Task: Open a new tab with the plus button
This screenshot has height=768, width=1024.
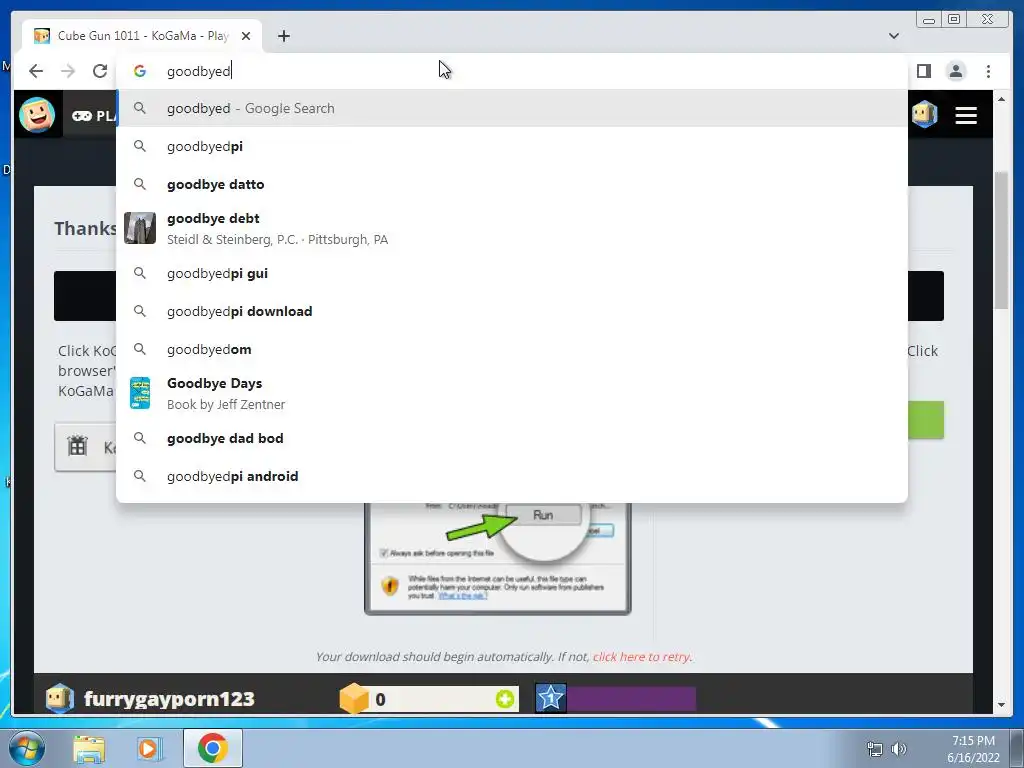Action: coord(283,36)
